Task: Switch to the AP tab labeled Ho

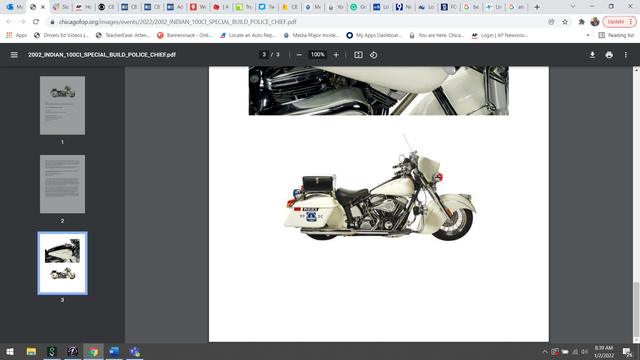Action: tap(84, 7)
